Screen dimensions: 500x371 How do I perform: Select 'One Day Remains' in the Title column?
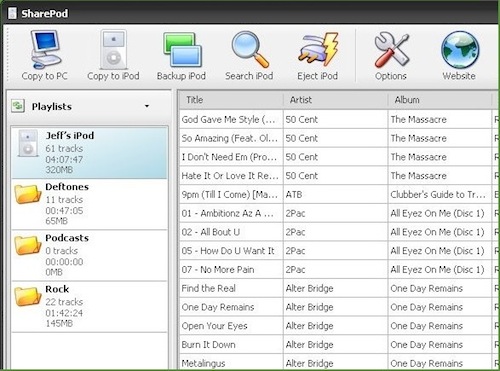click(218, 307)
